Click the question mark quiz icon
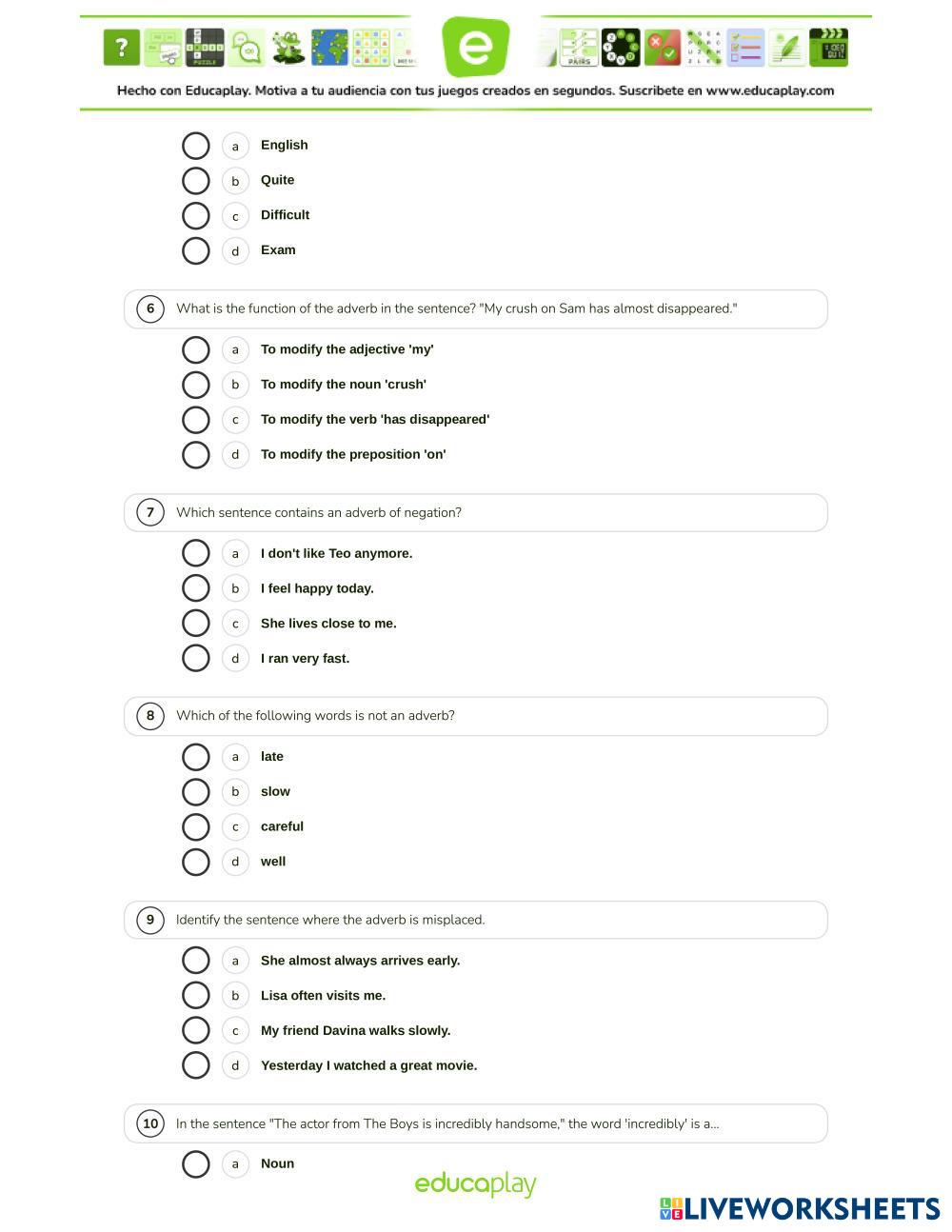 coord(122,48)
